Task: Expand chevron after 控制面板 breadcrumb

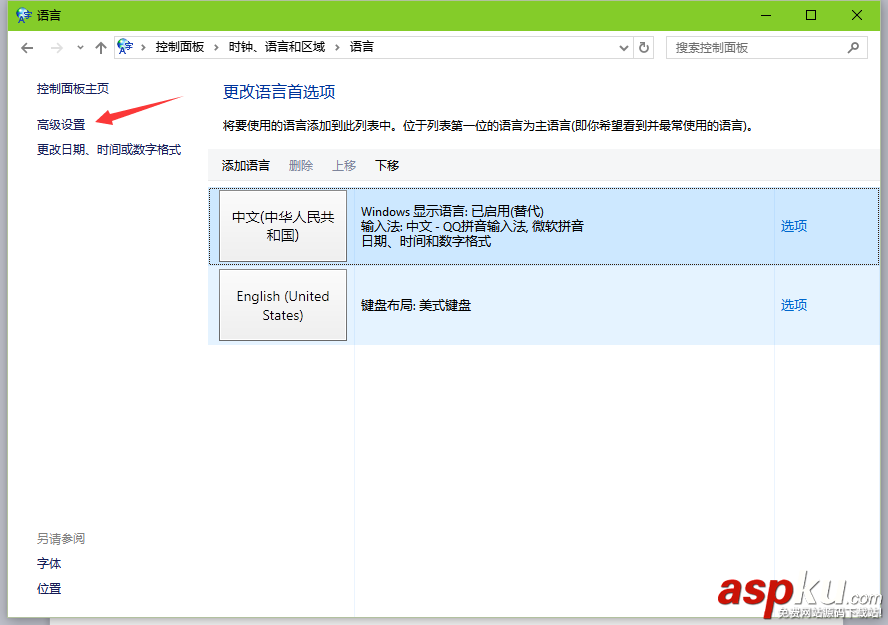Action: [216, 48]
